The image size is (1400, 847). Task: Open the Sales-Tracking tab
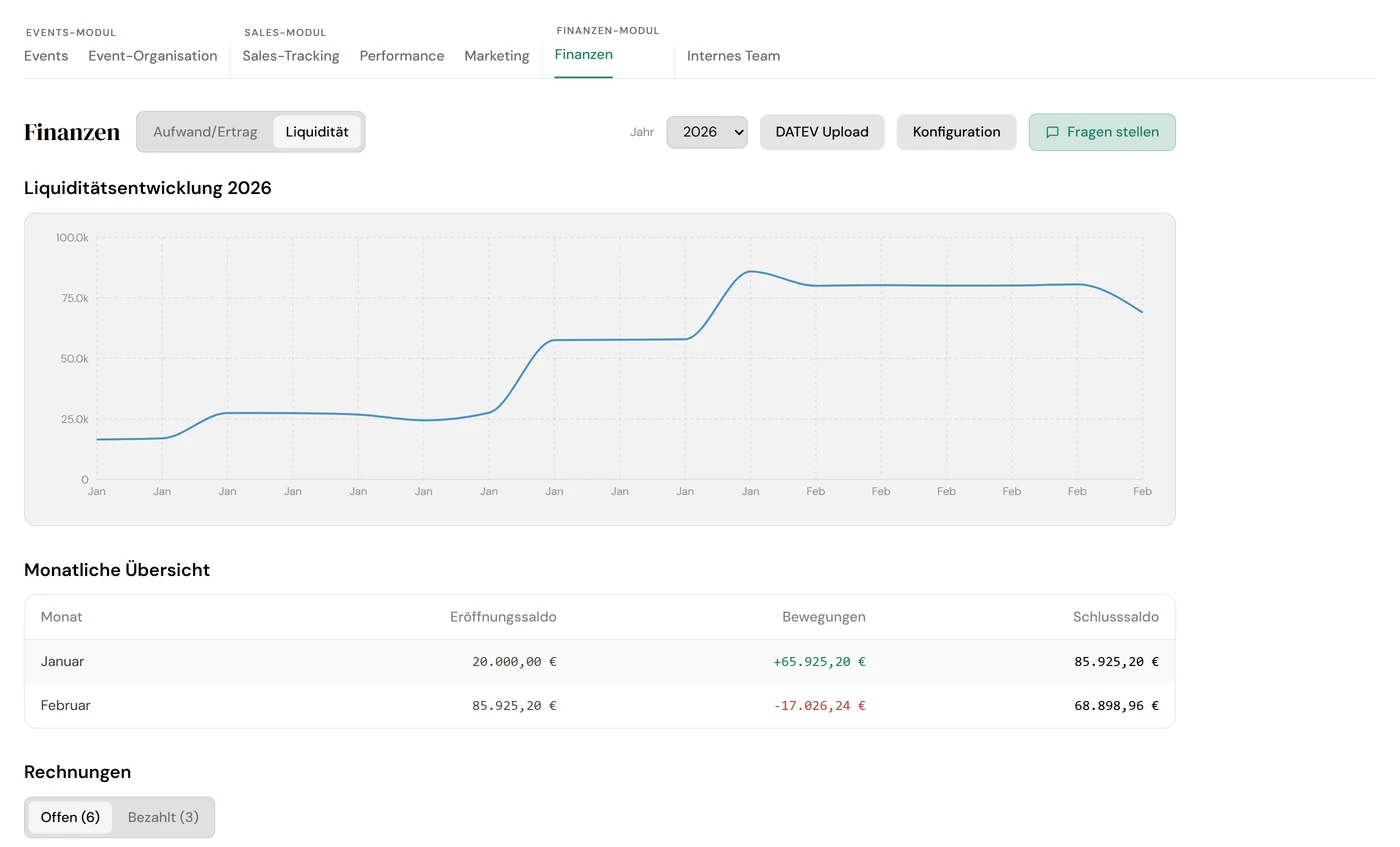click(291, 56)
